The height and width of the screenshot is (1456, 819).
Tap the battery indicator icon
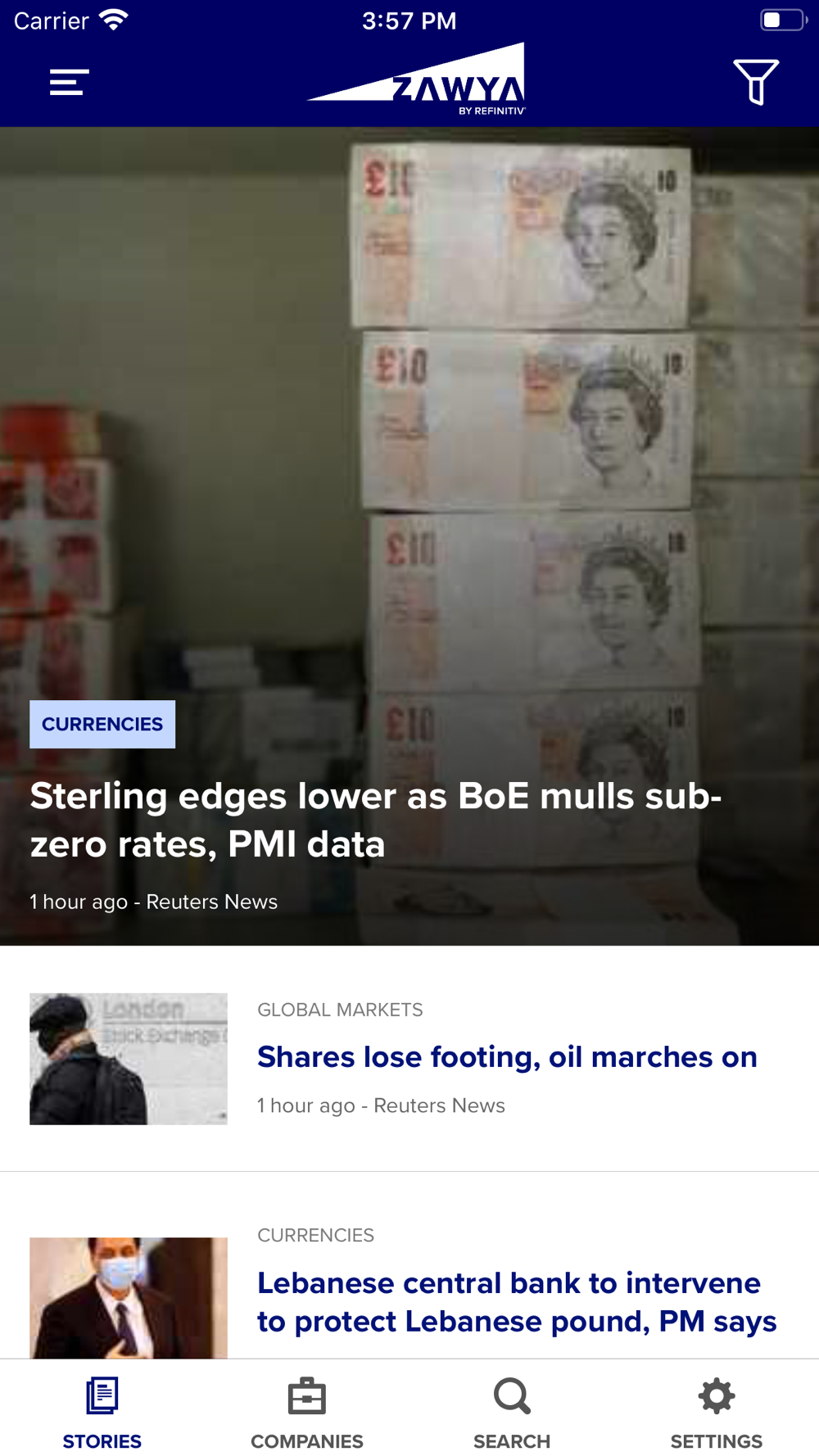point(784,20)
